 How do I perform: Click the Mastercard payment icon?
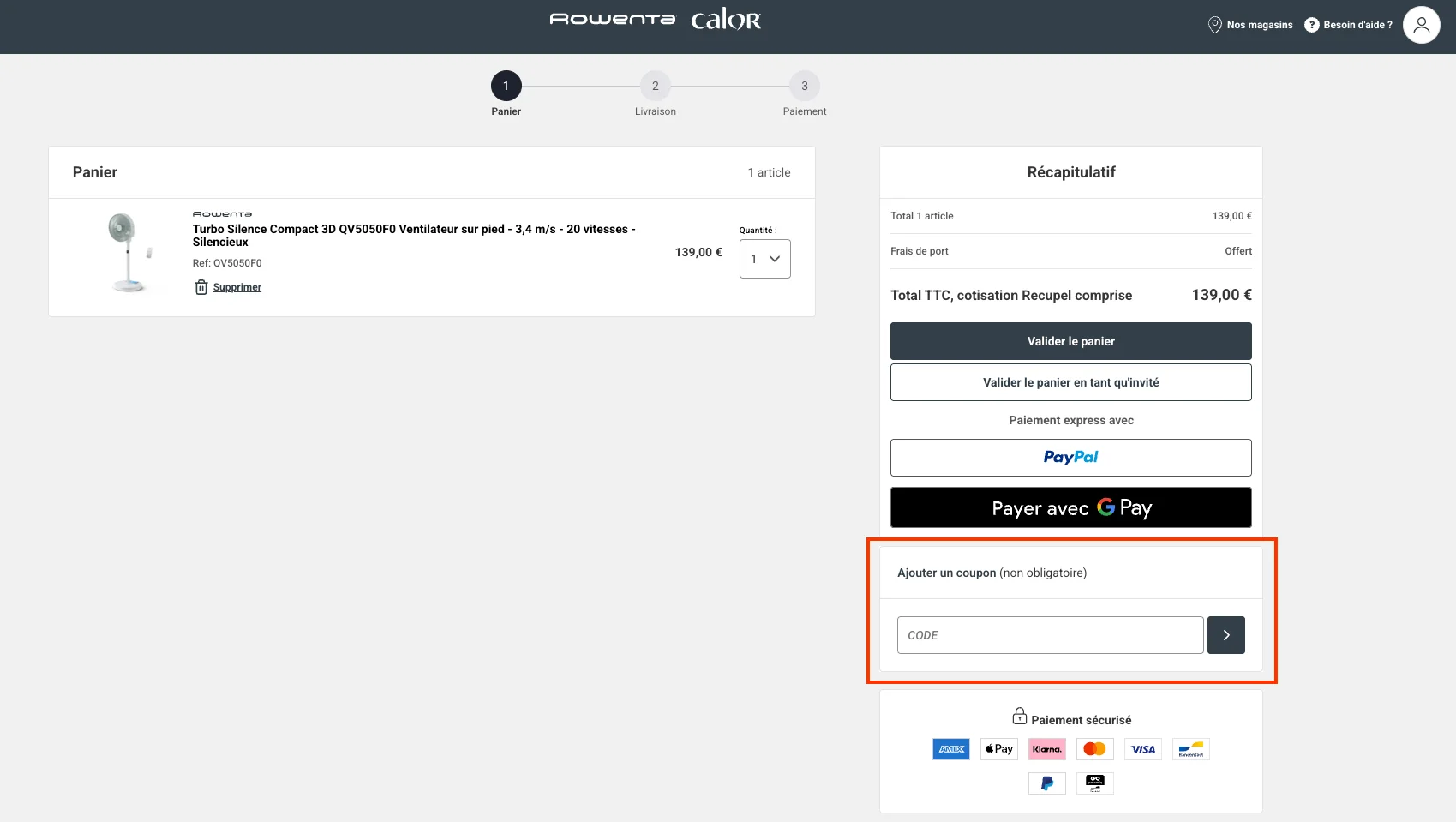[1095, 749]
